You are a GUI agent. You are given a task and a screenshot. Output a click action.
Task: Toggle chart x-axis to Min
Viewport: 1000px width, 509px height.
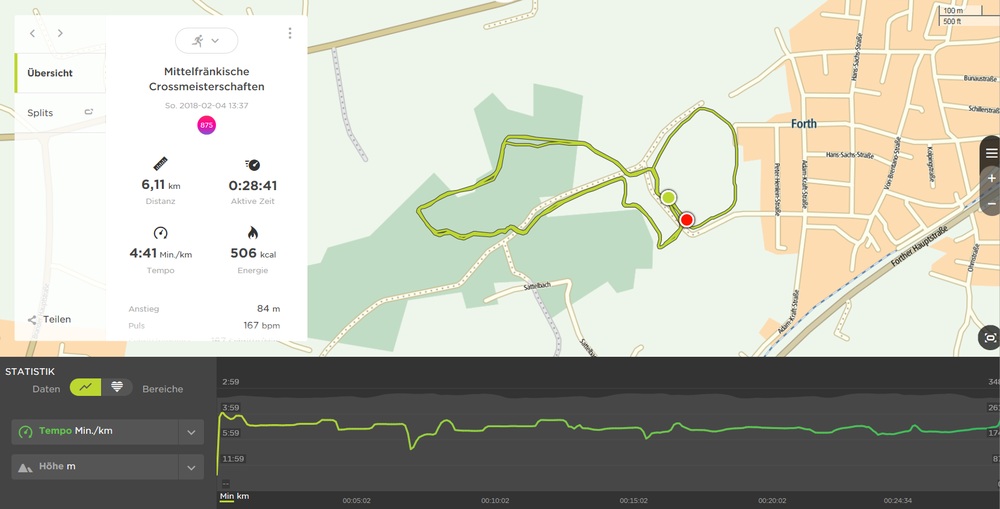point(227,496)
